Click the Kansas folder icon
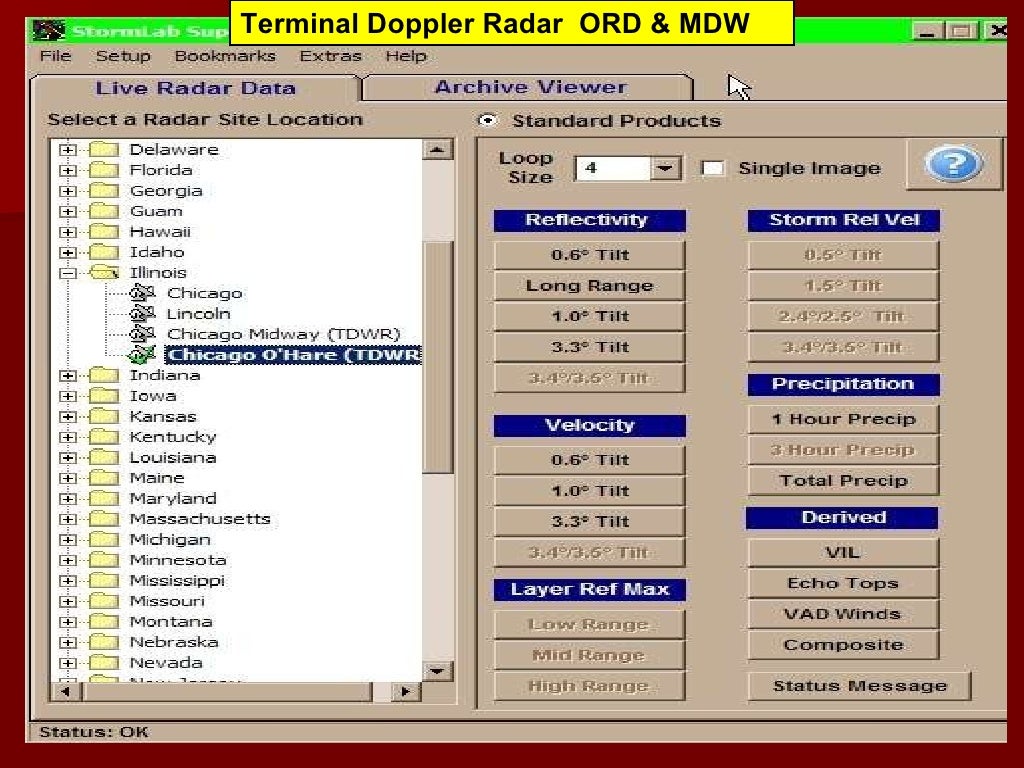1024x768 pixels. click(104, 416)
